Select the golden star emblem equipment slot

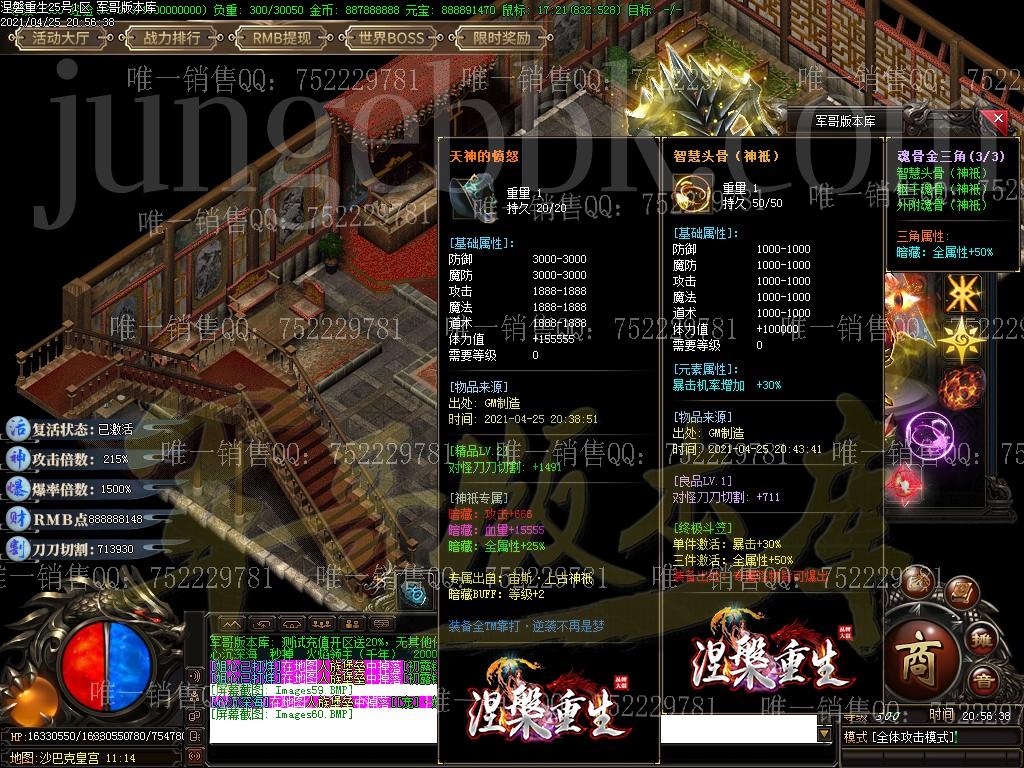click(963, 341)
